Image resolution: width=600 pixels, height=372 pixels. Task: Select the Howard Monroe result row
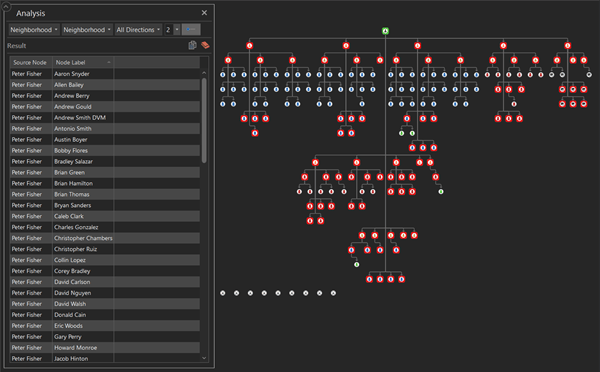(105, 348)
